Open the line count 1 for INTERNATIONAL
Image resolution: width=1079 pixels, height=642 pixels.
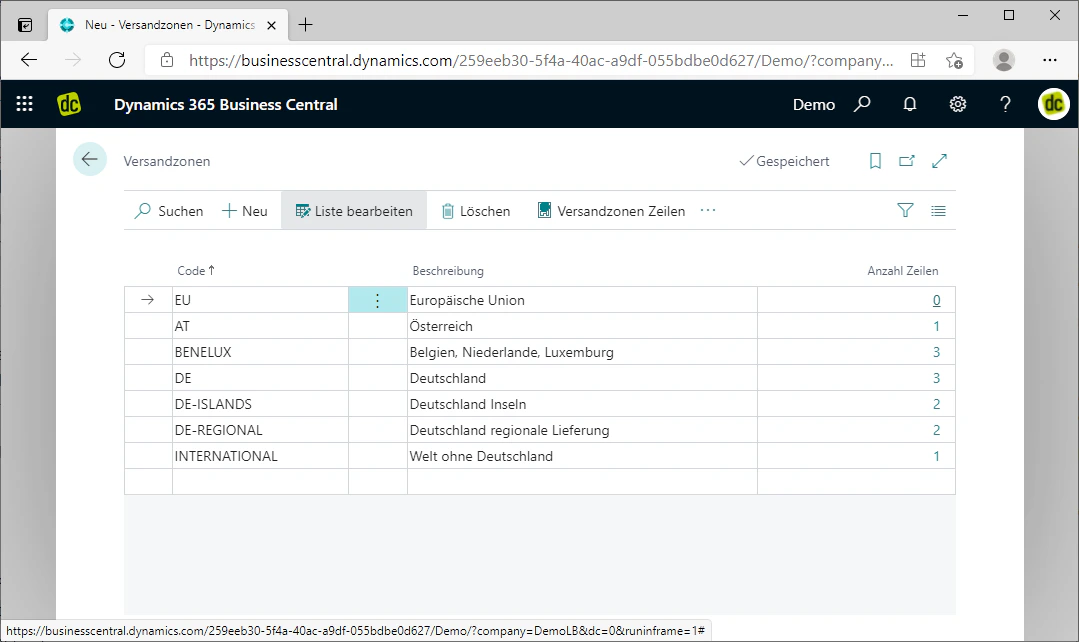pyautogui.click(x=937, y=456)
